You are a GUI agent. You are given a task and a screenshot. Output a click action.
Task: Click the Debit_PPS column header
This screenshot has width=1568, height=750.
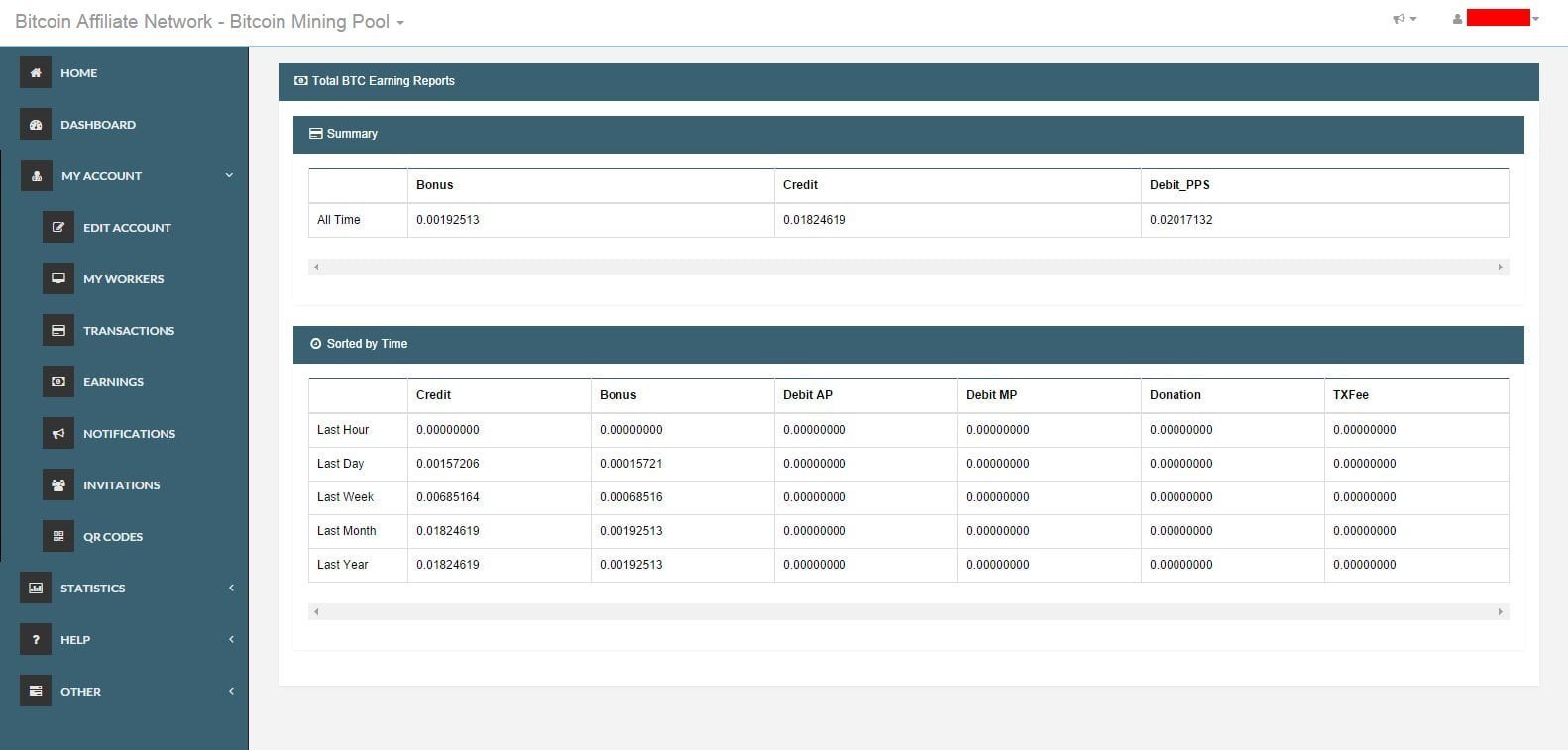[1179, 185]
